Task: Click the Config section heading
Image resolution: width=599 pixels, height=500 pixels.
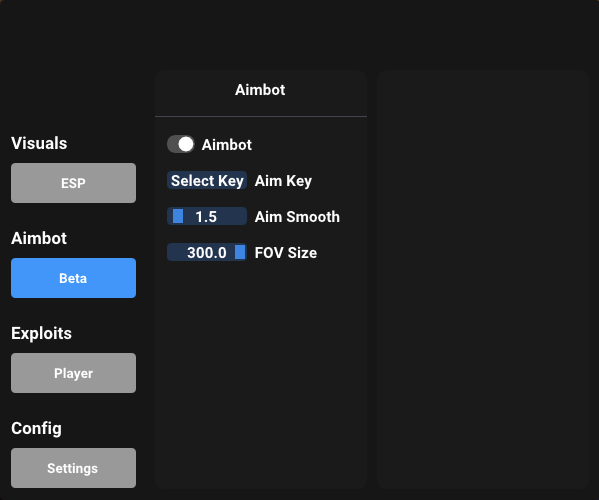Action: click(36, 429)
